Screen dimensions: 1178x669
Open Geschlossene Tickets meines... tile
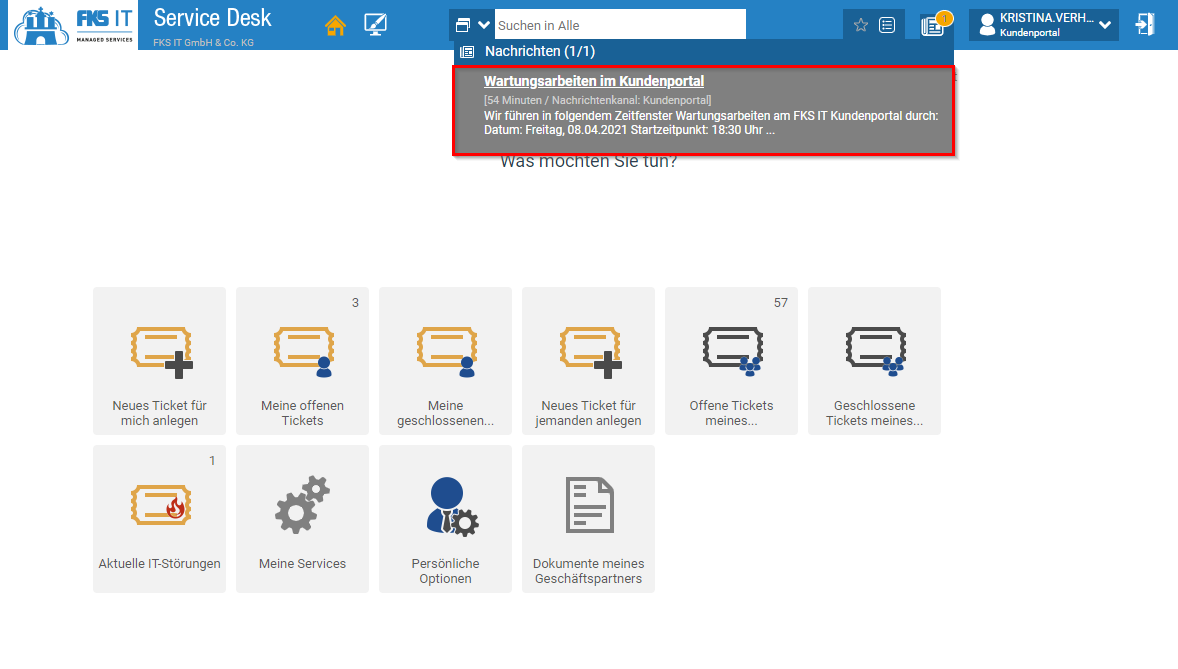click(x=874, y=361)
